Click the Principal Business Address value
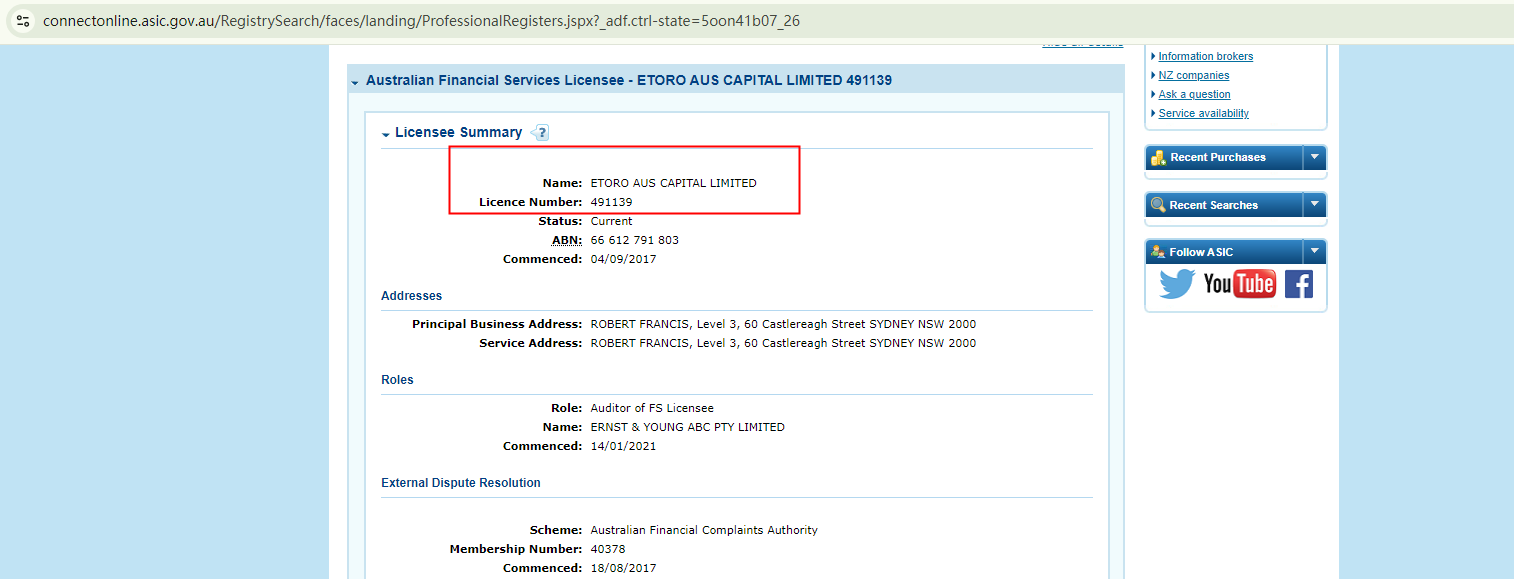Viewport: 1514px width, 579px height. click(x=783, y=324)
